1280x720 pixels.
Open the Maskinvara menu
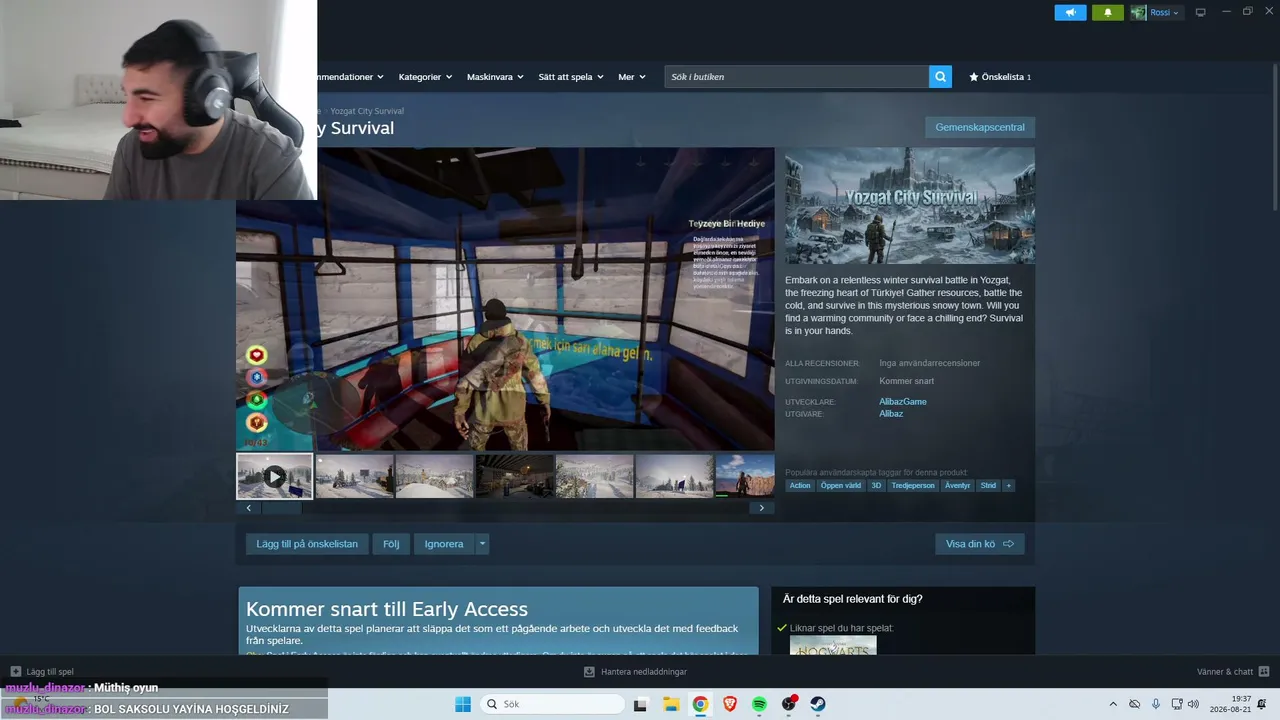495,77
